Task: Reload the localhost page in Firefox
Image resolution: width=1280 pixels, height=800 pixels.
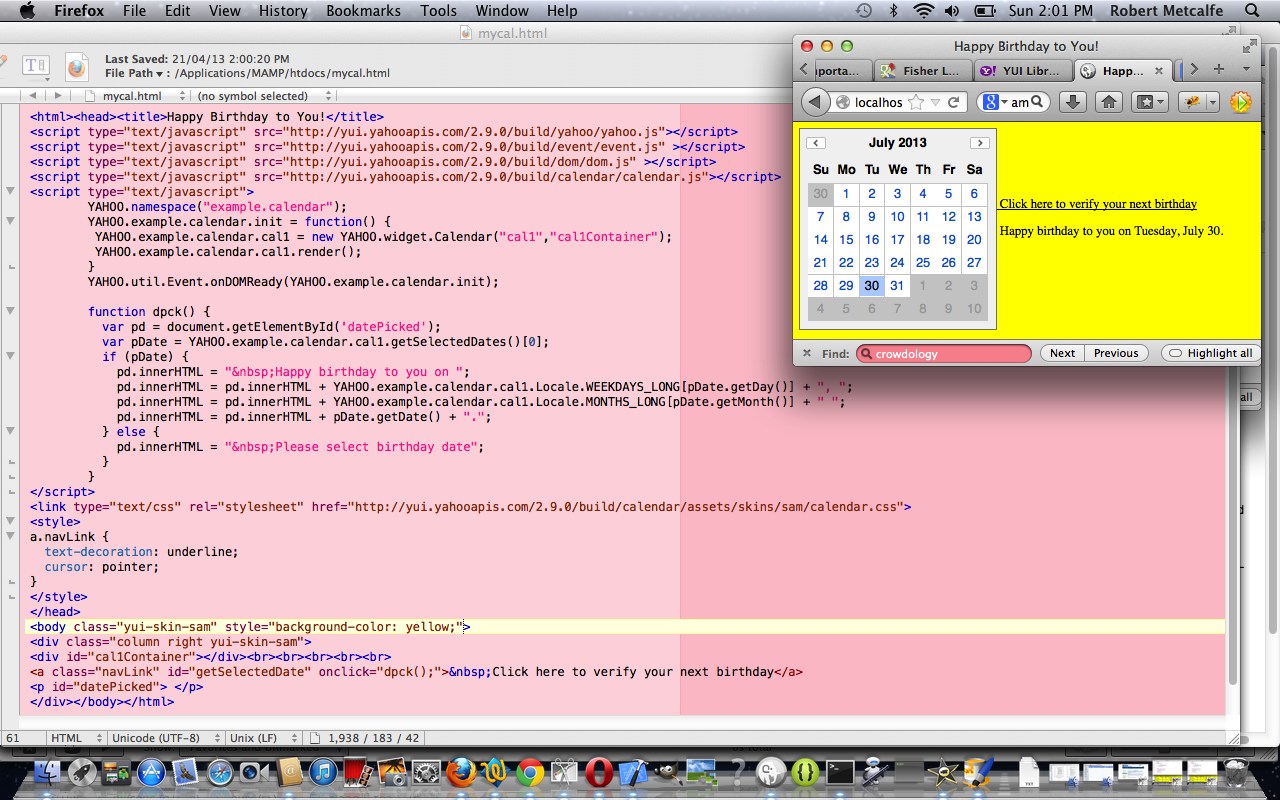Action: (954, 102)
